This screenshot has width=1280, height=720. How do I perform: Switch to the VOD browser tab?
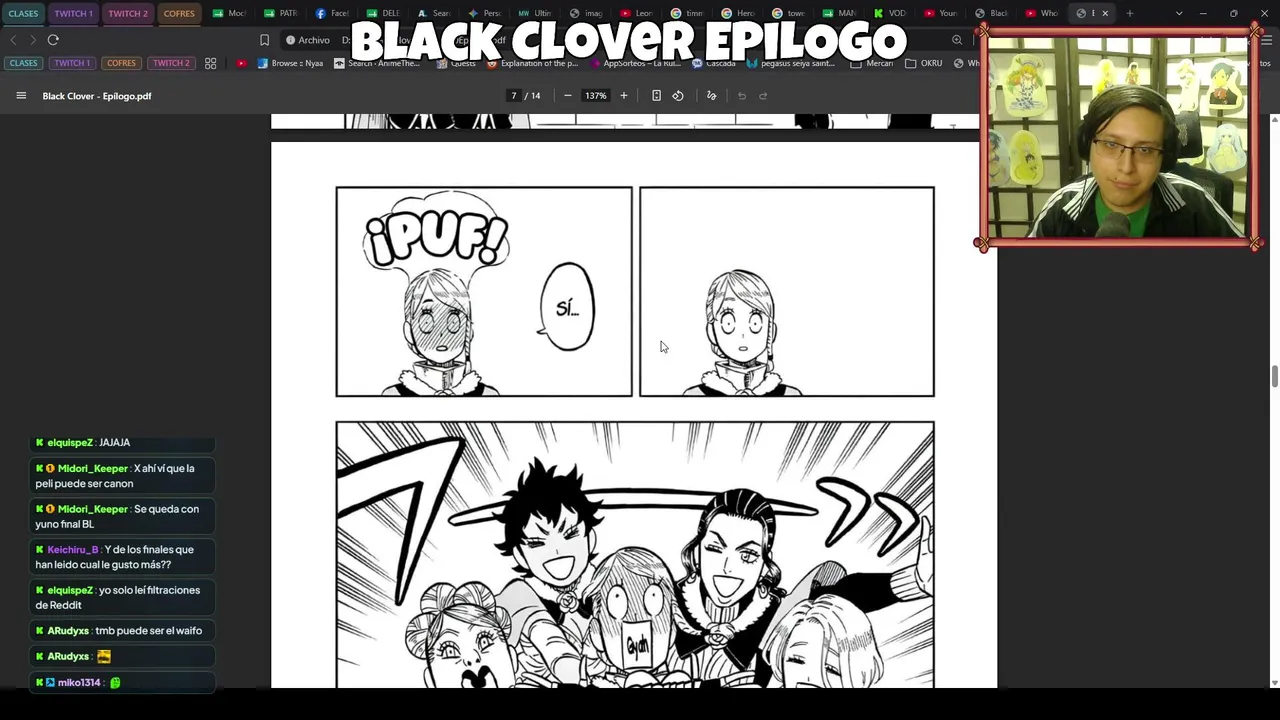890,13
